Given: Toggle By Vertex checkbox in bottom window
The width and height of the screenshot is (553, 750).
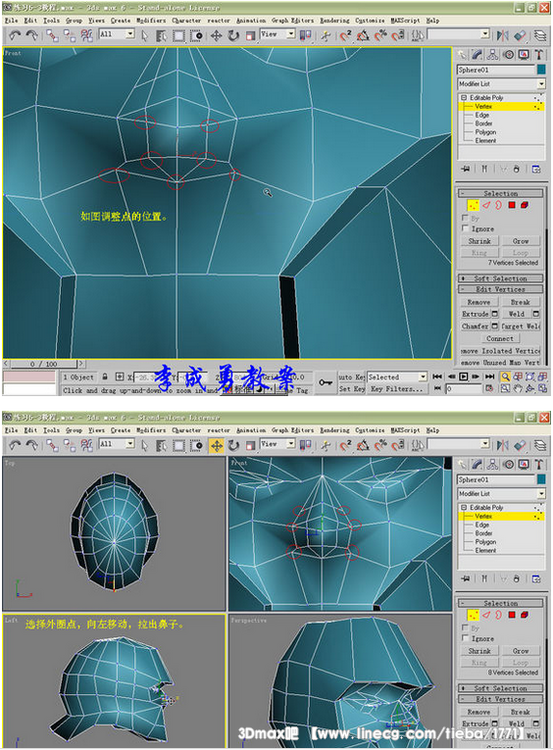Looking at the screenshot, I should tap(465, 628).
